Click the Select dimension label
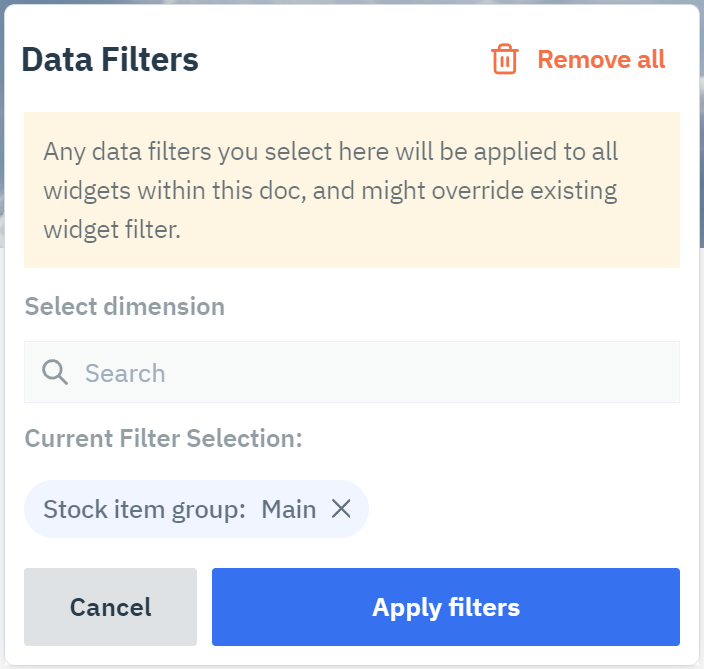 click(125, 307)
